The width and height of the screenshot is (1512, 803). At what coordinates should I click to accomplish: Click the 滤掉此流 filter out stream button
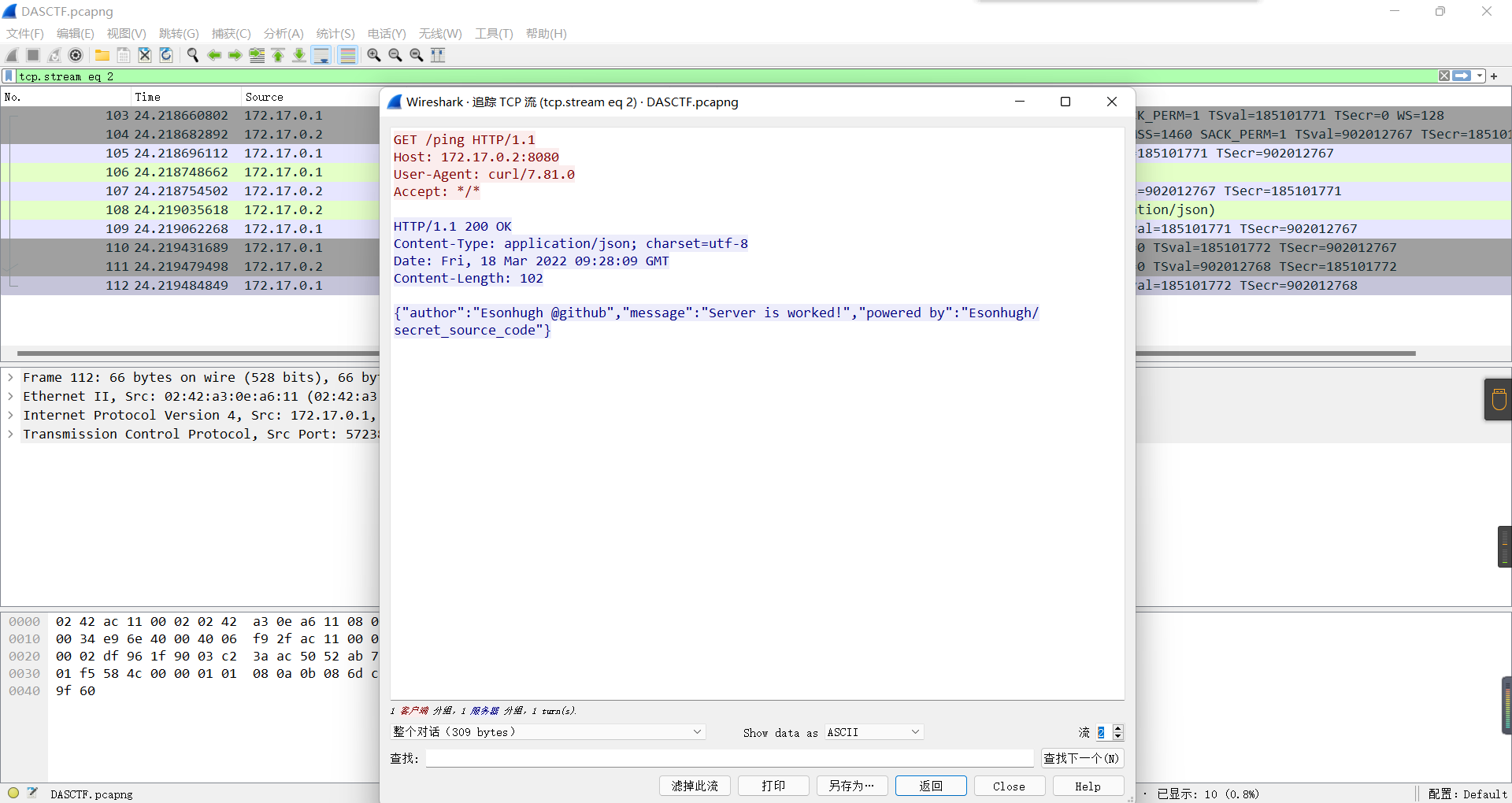(695, 786)
